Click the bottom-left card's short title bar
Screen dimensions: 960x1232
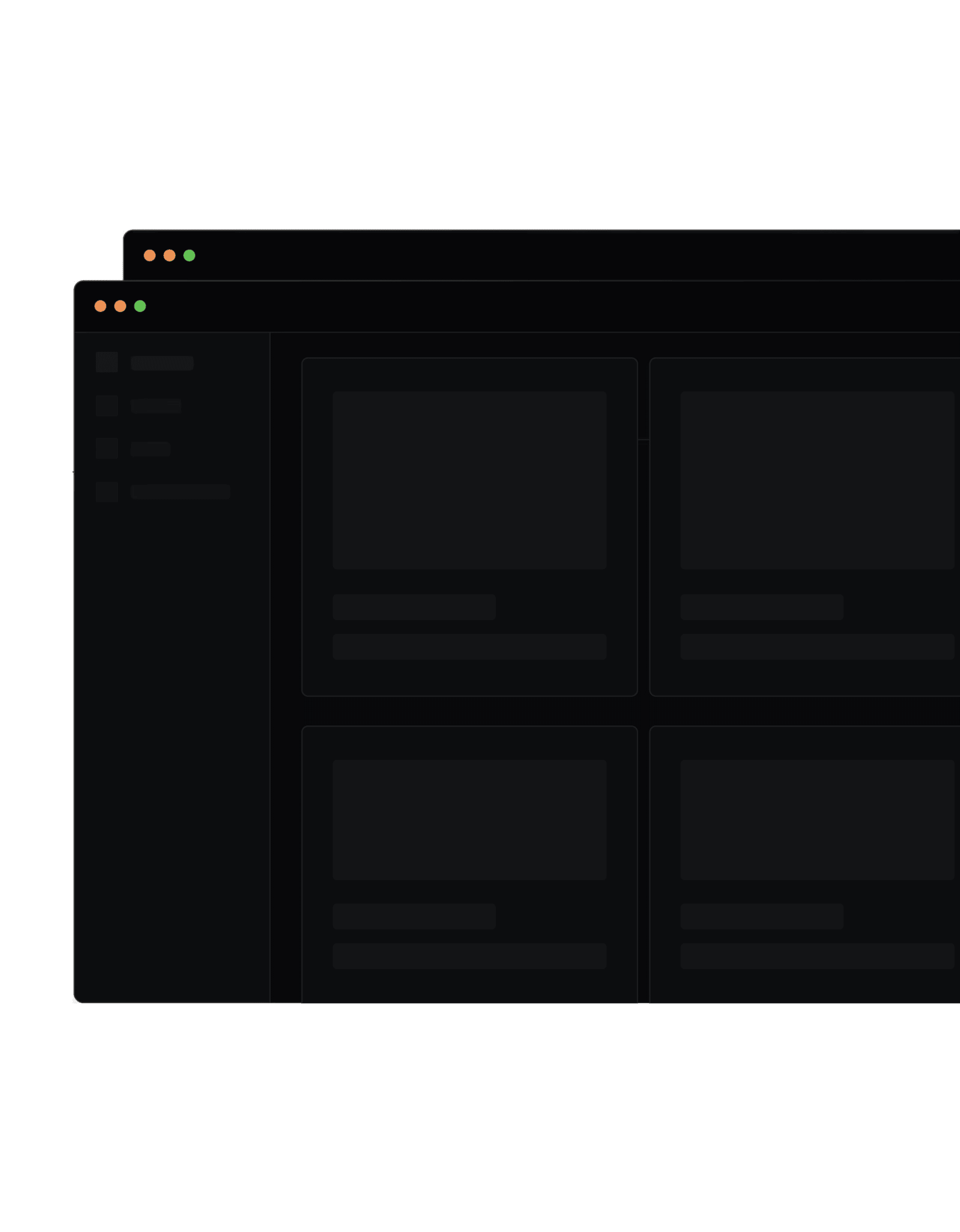pos(413,917)
